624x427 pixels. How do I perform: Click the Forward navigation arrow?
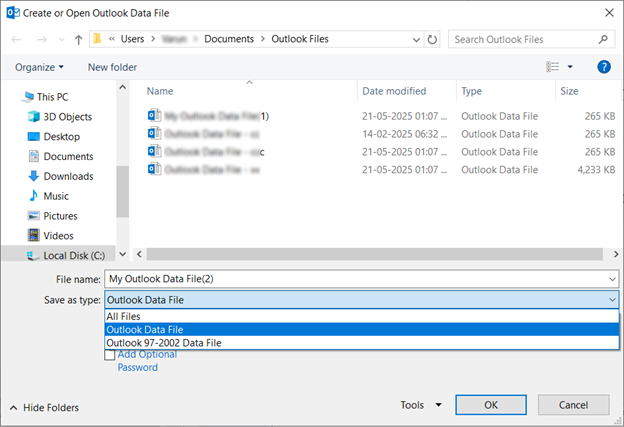click(41, 39)
